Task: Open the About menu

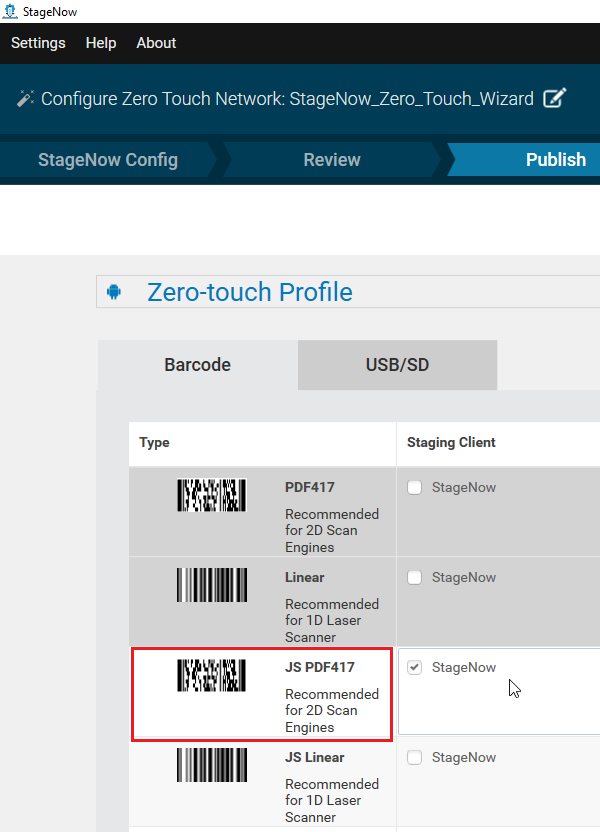Action: (x=156, y=43)
